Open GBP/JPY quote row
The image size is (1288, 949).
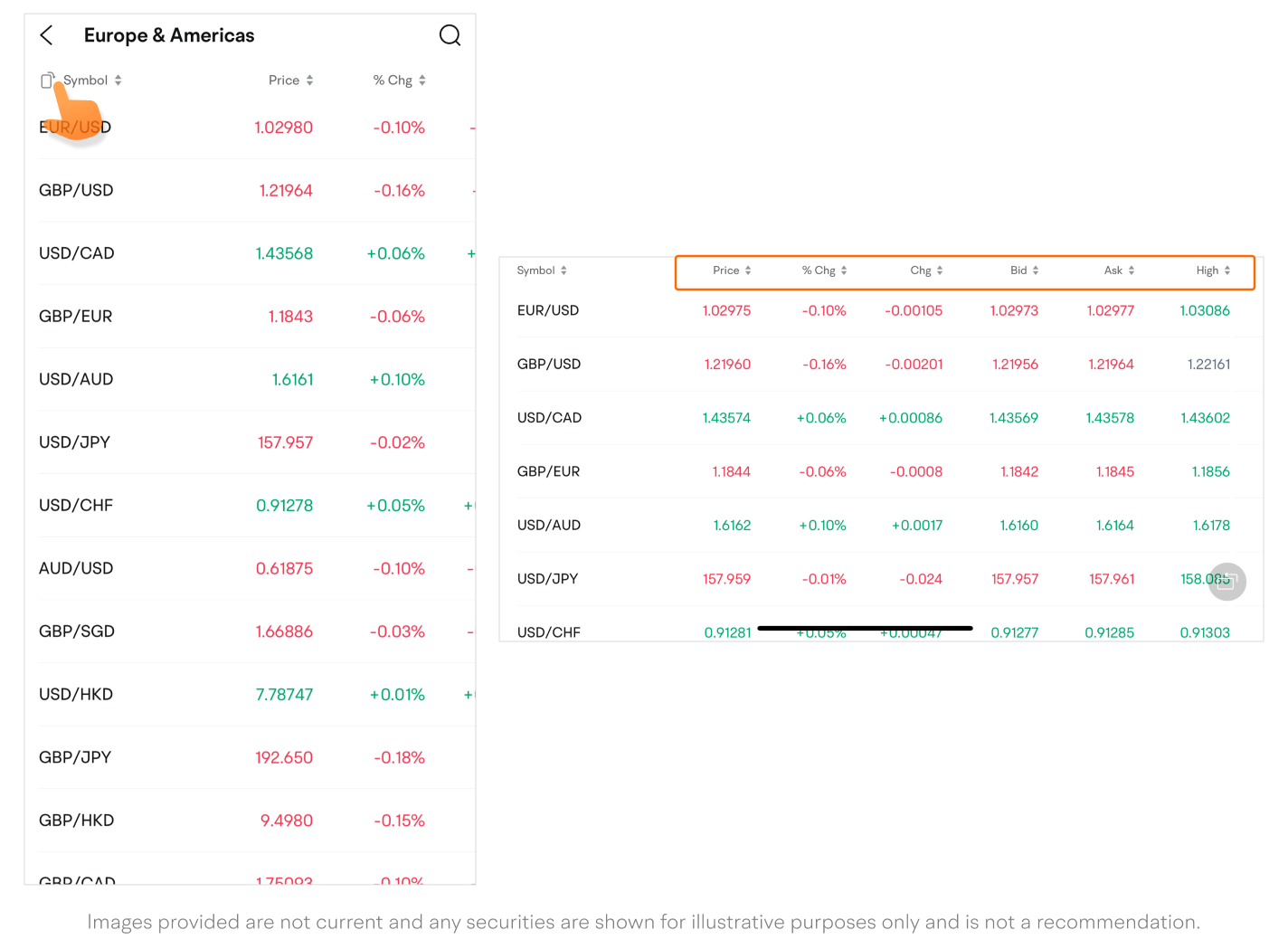pos(75,757)
